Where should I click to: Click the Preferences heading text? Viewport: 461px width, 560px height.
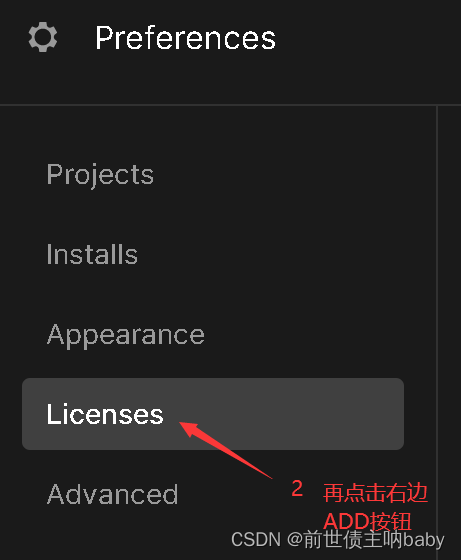185,38
